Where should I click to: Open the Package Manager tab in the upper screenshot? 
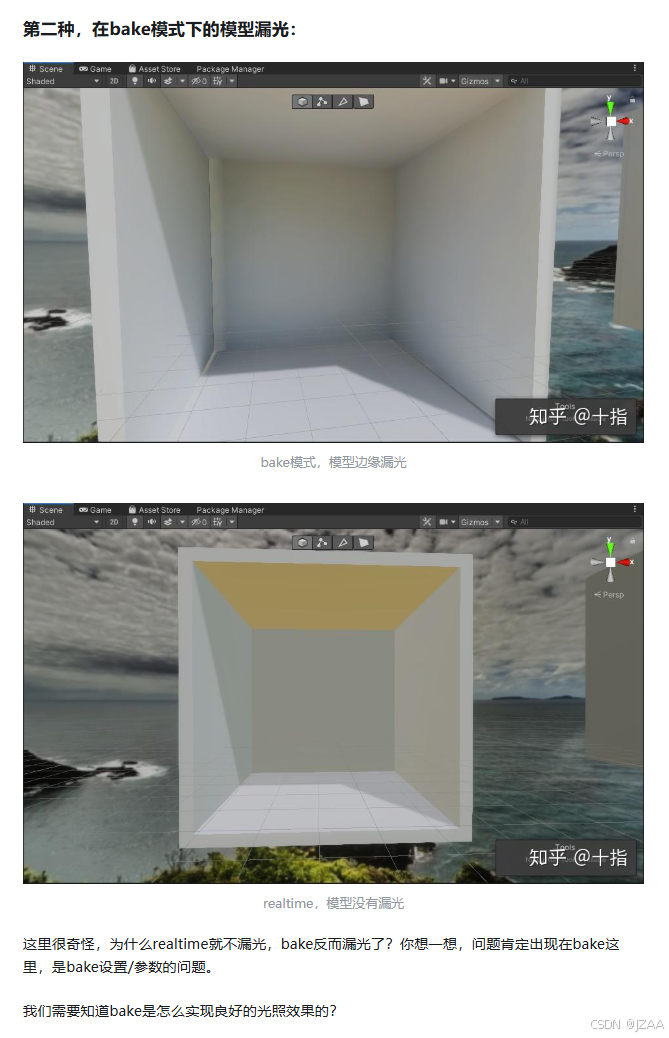[x=230, y=69]
